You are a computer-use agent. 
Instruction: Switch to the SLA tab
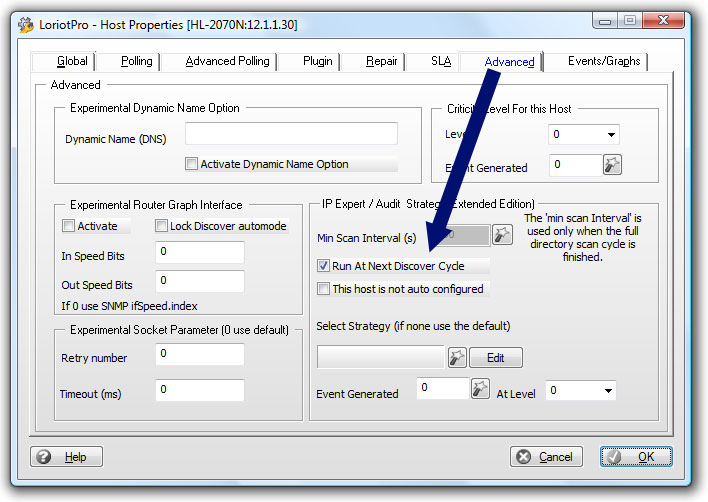(x=433, y=61)
